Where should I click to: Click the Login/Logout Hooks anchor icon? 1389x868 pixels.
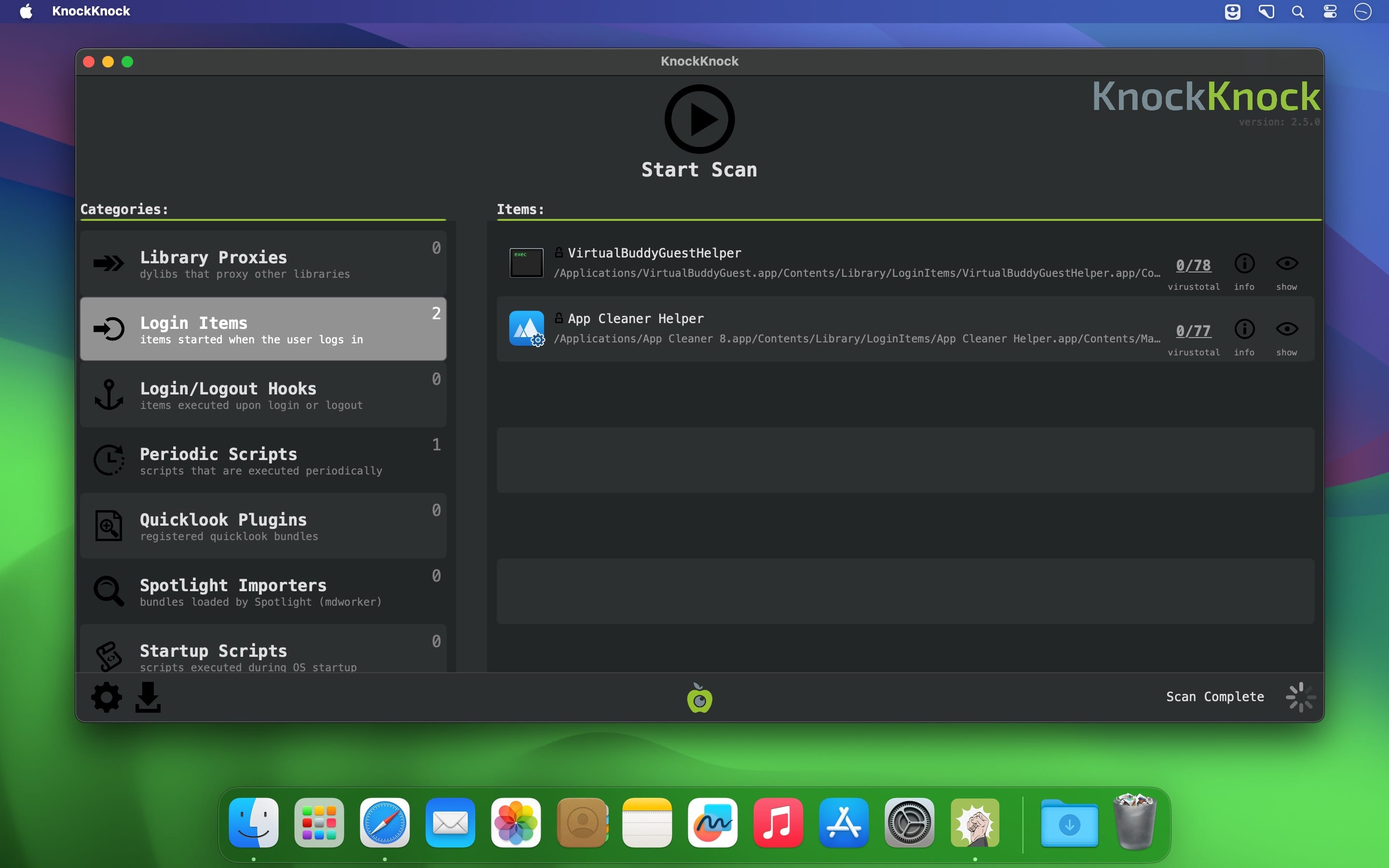coord(109,394)
